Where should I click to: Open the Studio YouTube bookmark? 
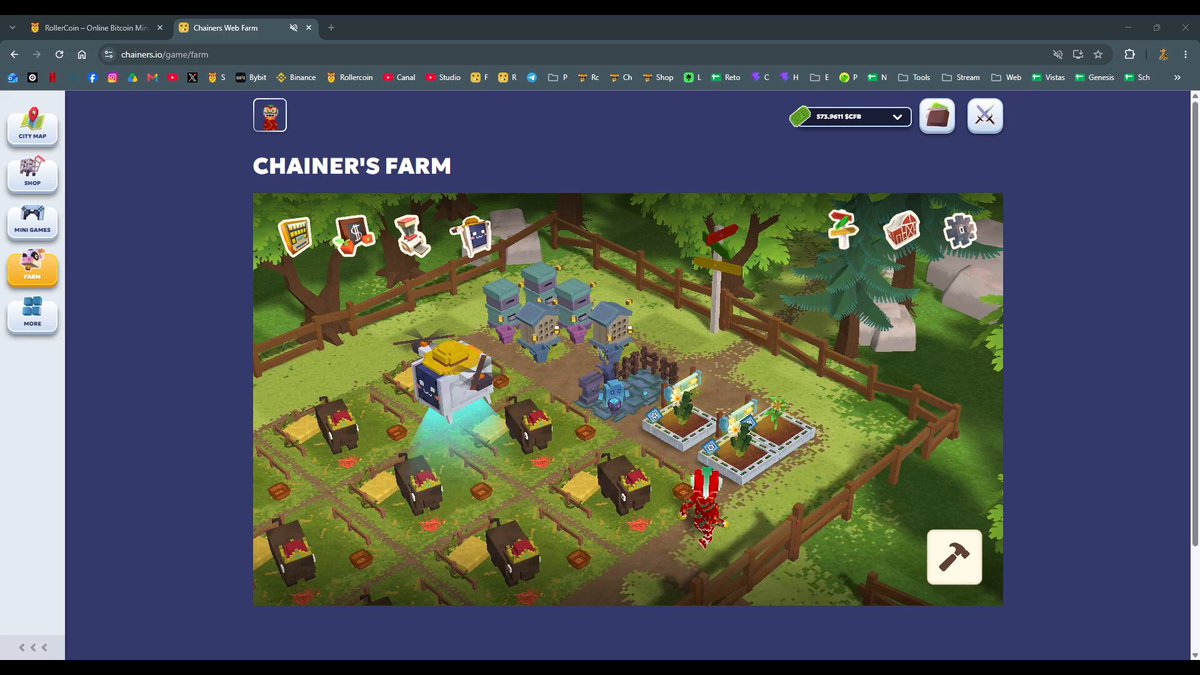tap(443, 77)
